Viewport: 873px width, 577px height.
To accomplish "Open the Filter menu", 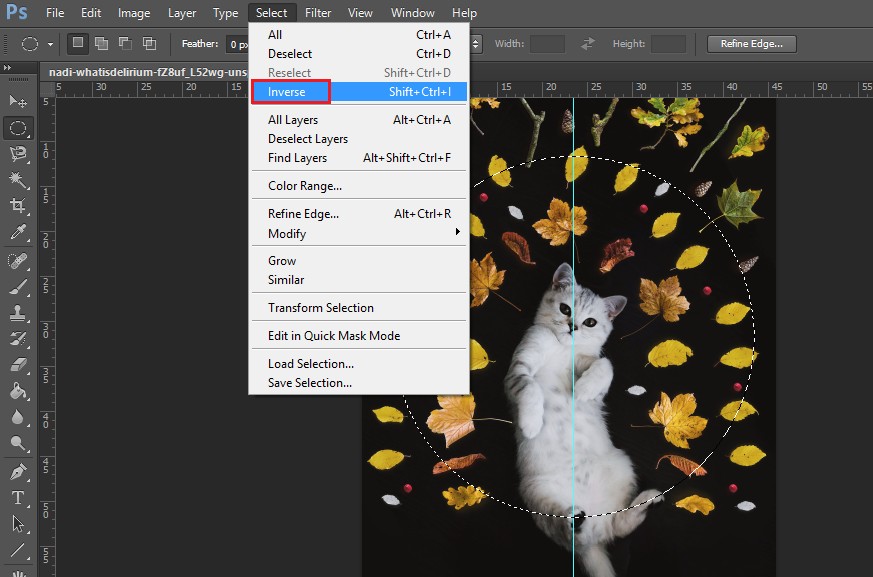I will [318, 13].
